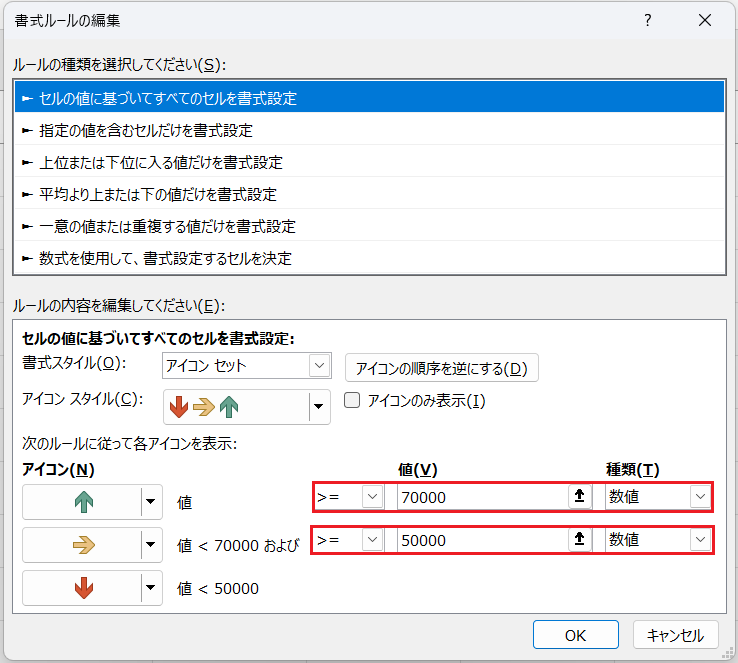Click range-select collapse icon beside 50000
Image resolution: width=738 pixels, height=663 pixels.
coord(579,539)
